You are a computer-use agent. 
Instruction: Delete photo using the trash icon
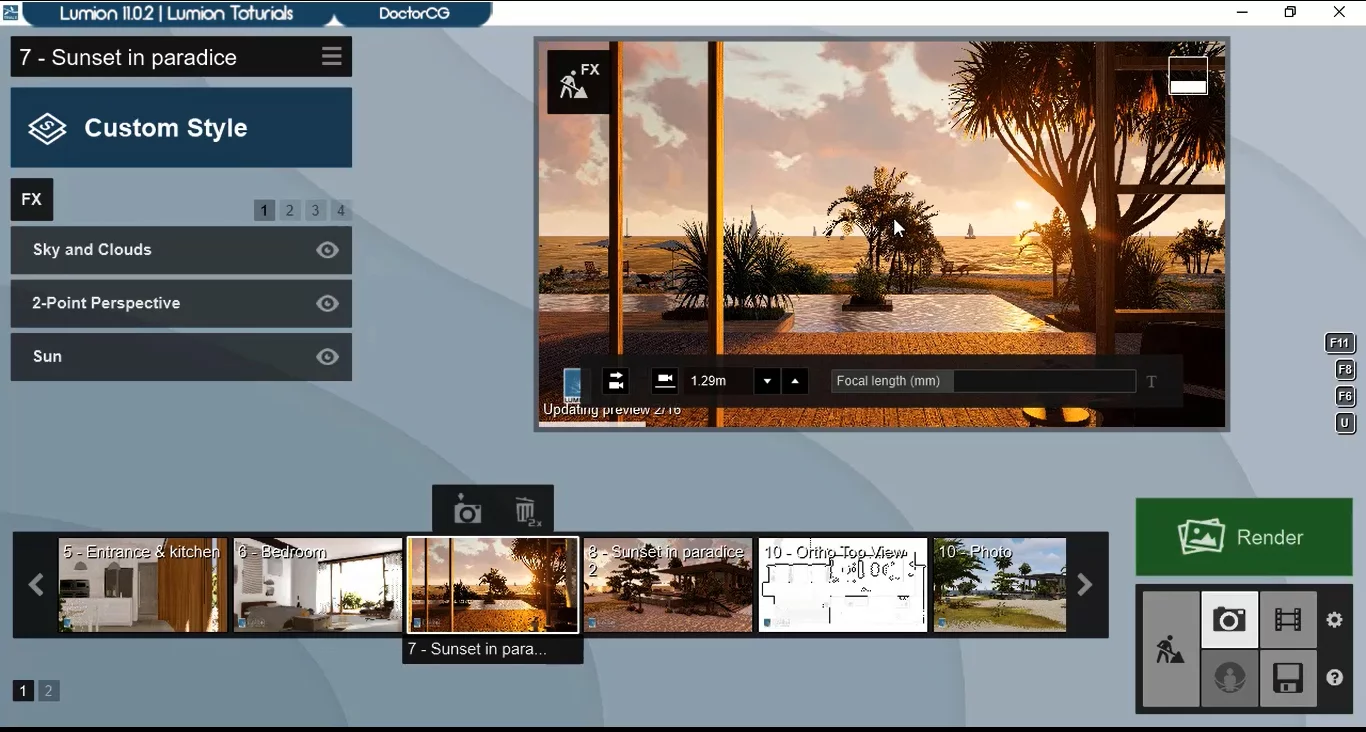[526, 512]
